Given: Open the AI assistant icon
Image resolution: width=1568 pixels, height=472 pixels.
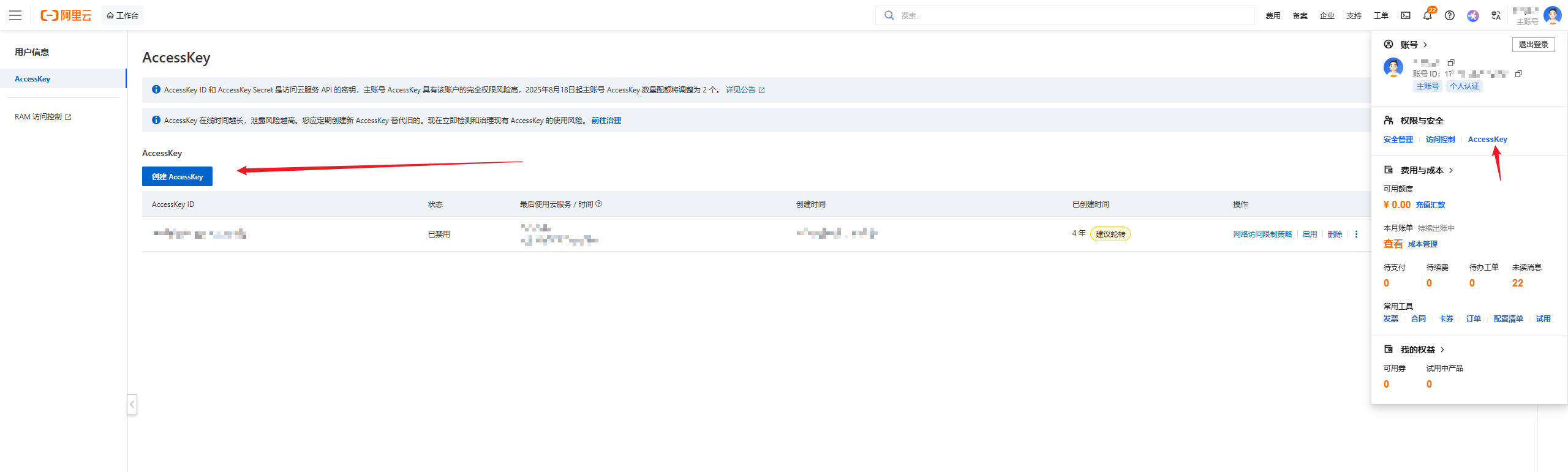Looking at the screenshot, I should [x=1473, y=16].
